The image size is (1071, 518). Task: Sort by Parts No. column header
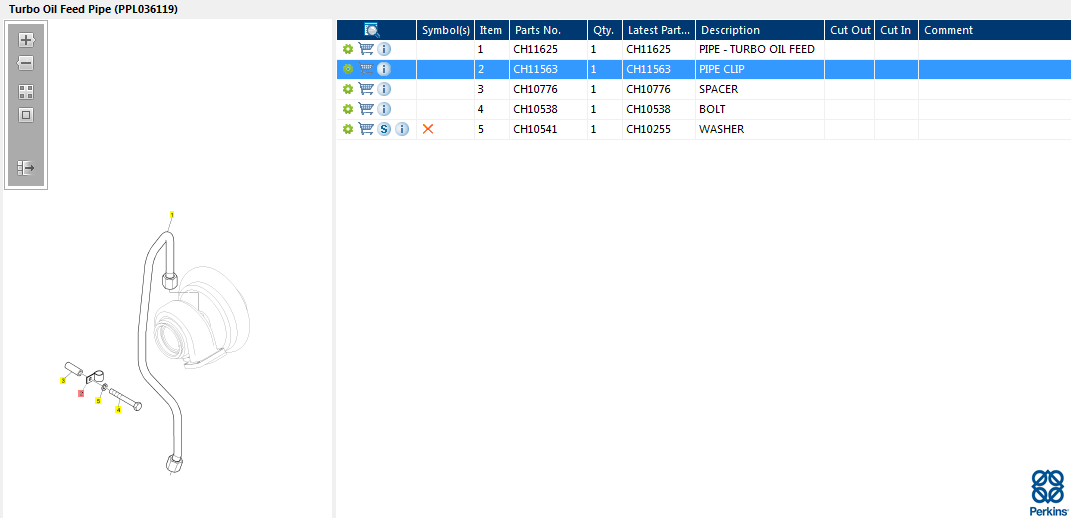coord(548,30)
